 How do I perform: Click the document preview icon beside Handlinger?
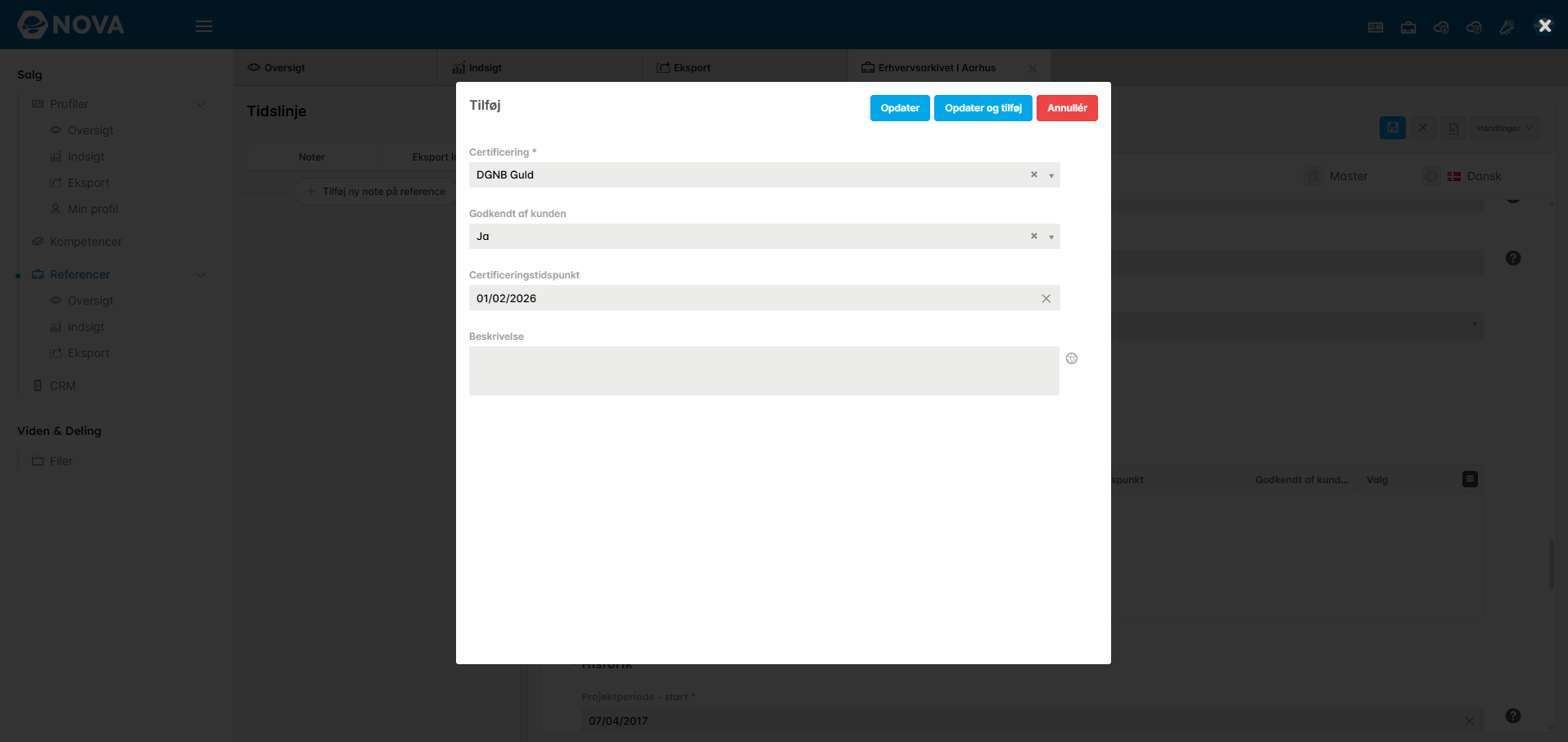1453,128
